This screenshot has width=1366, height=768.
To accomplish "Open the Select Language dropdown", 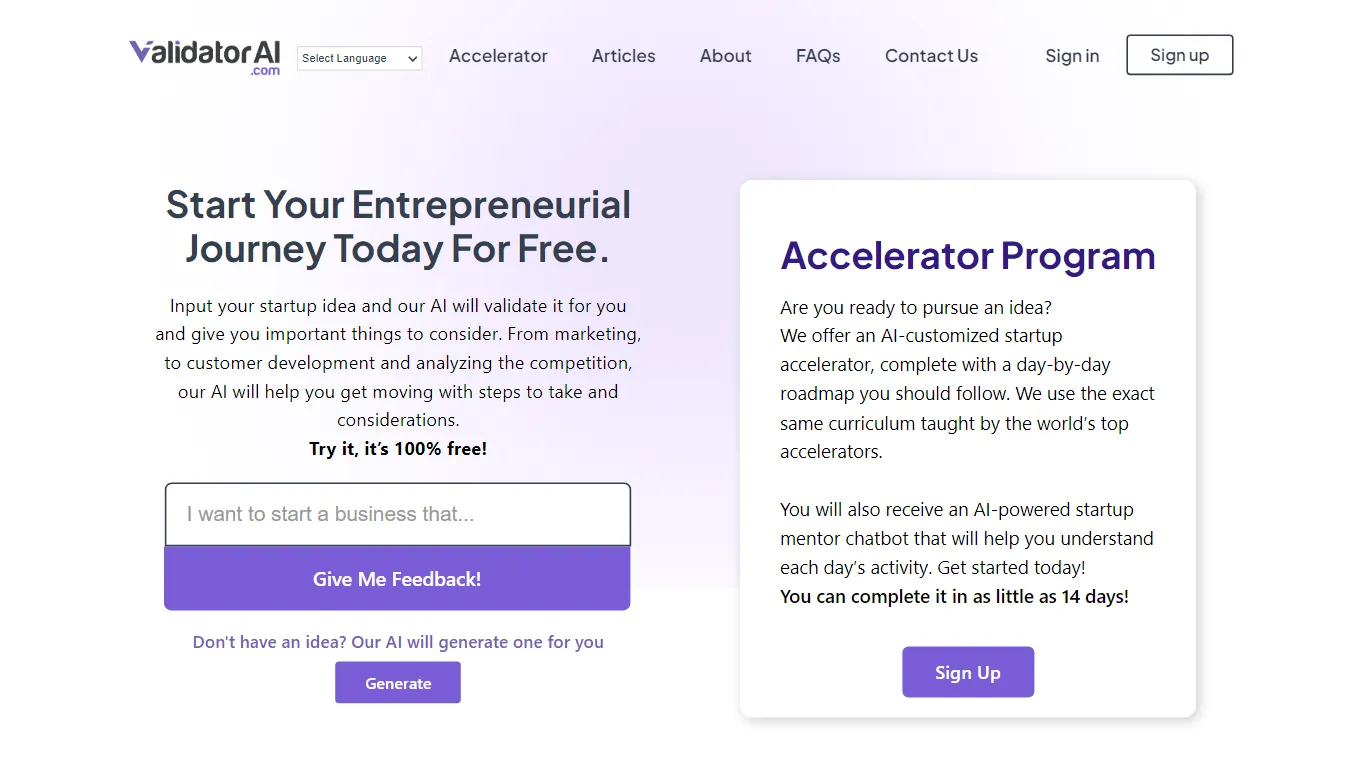I will click(x=359, y=58).
